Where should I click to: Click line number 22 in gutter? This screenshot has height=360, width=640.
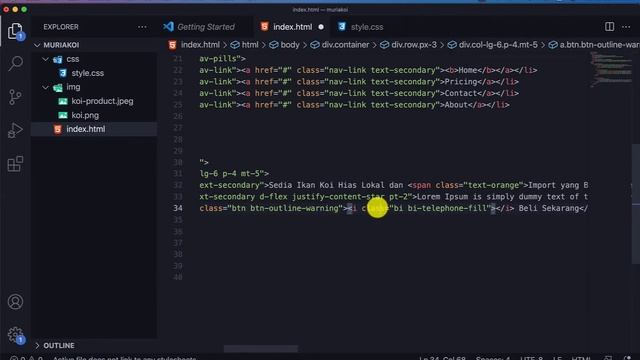click(178, 70)
